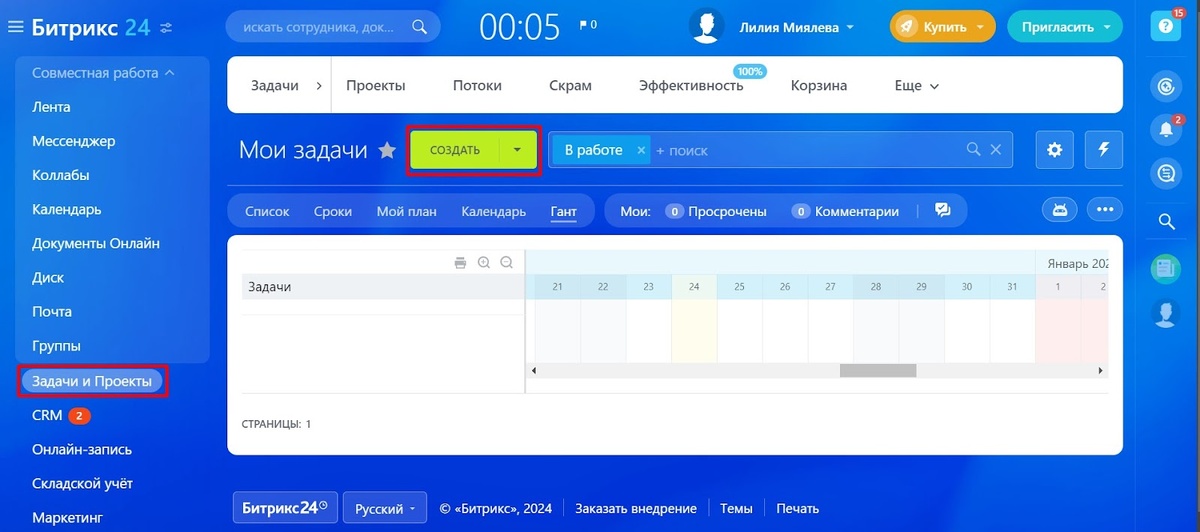Open the CoPilot swirl icon in right panel
1200x532 pixels.
point(1165,87)
